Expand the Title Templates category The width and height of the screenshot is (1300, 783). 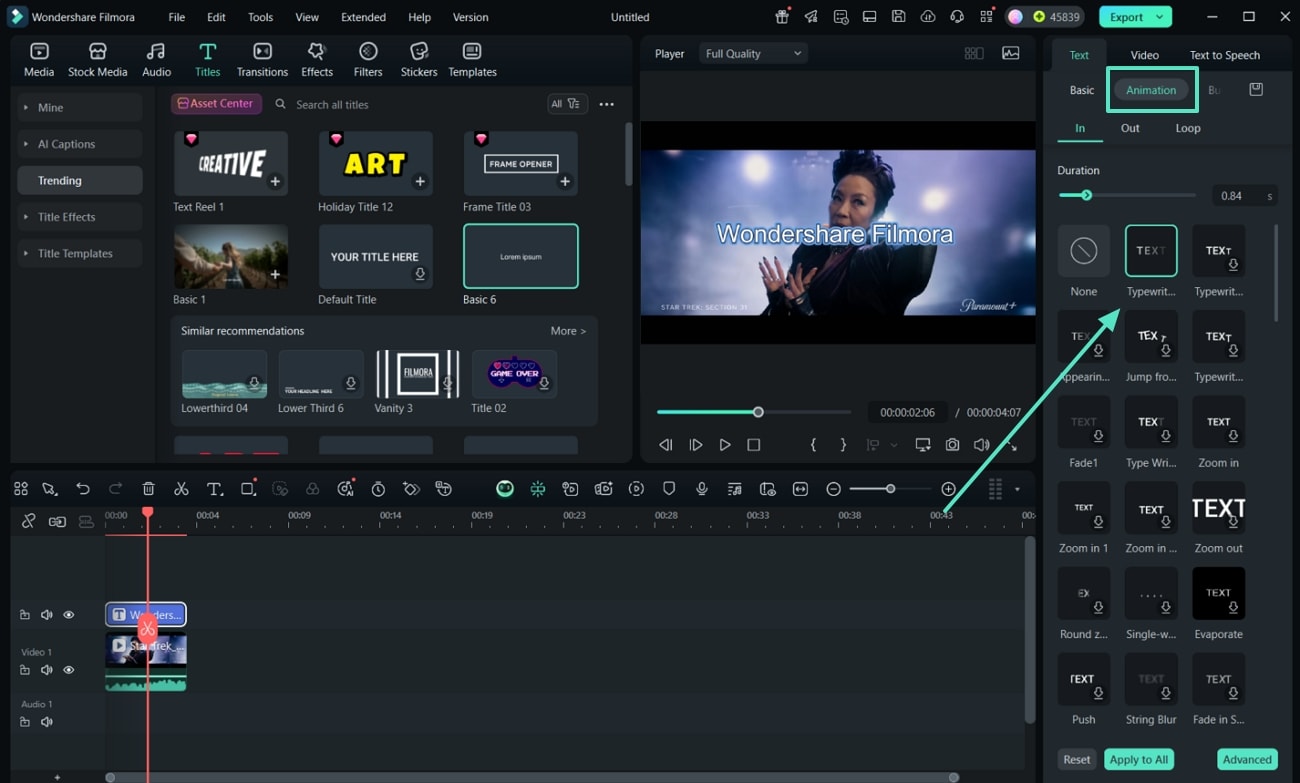point(80,254)
